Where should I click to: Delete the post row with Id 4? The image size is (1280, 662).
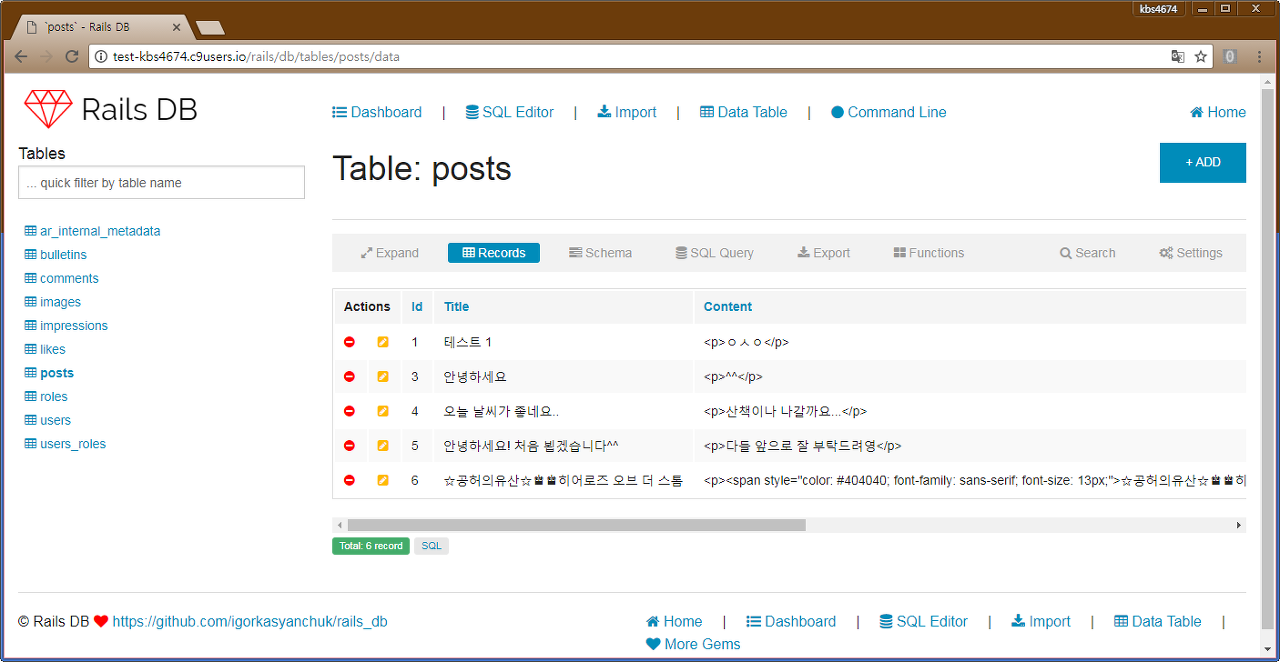click(349, 411)
